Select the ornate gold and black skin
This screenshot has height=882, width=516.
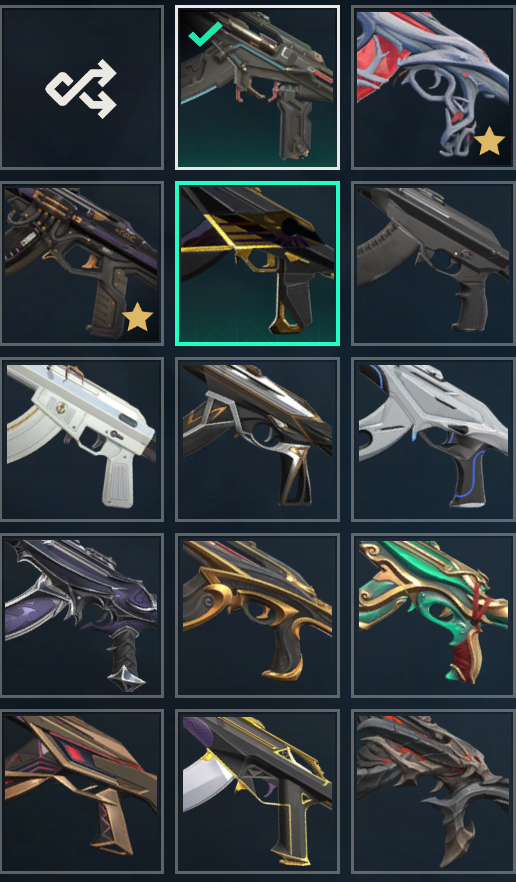(258, 615)
